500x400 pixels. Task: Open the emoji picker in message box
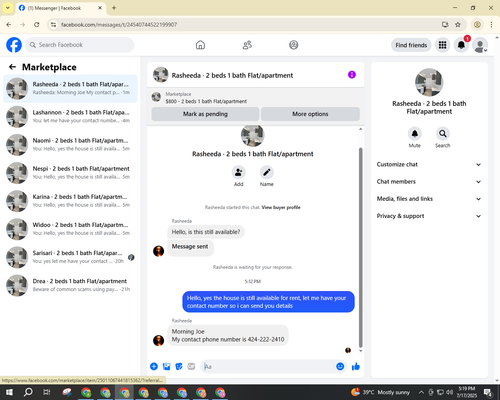pyautogui.click(x=340, y=367)
